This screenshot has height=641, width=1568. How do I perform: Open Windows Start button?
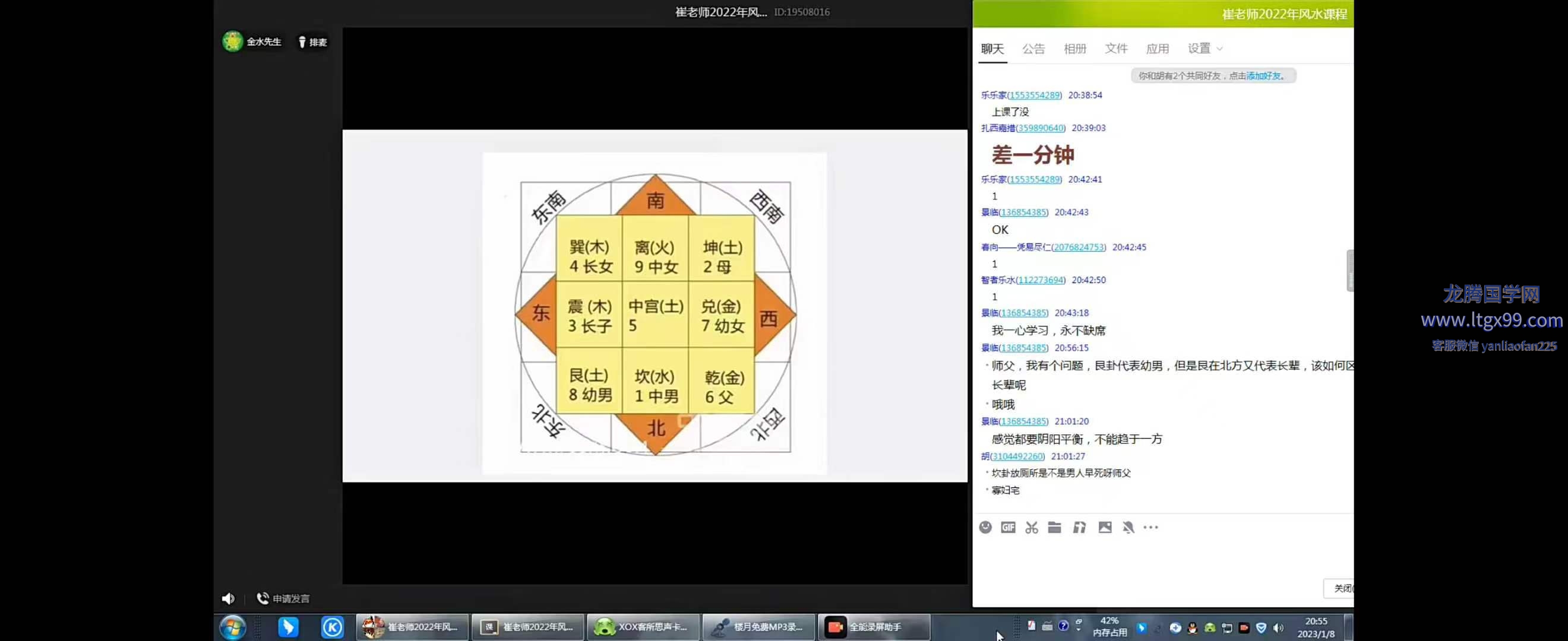(x=232, y=627)
